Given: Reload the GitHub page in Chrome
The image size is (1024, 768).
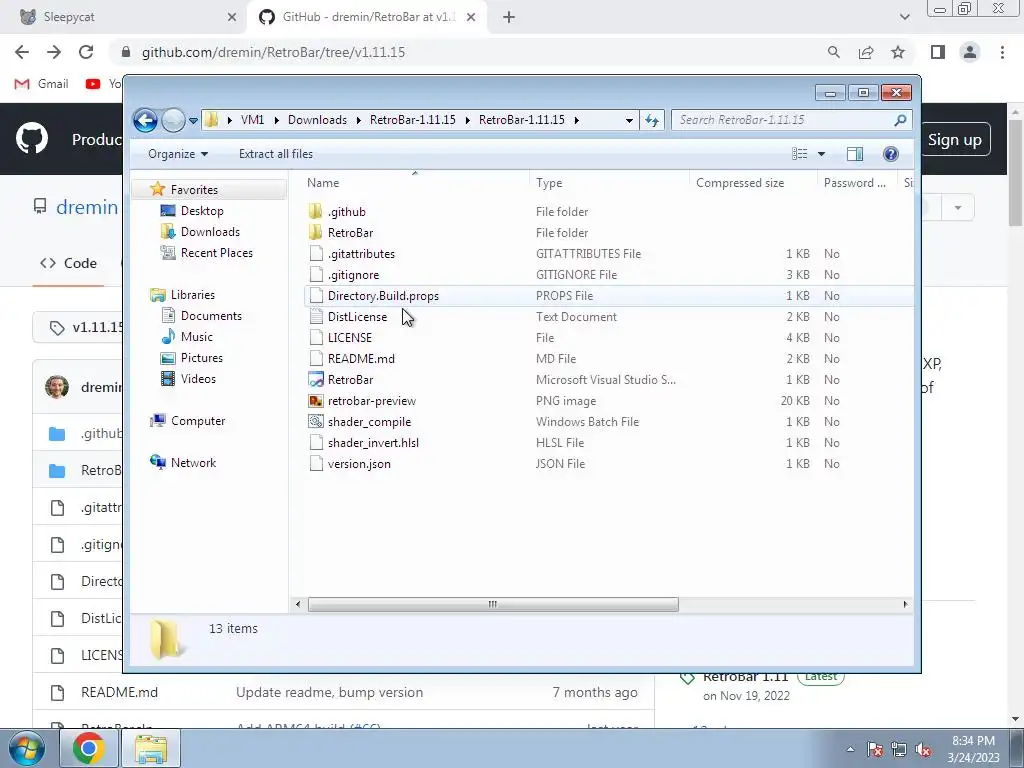Looking at the screenshot, I should (86, 52).
